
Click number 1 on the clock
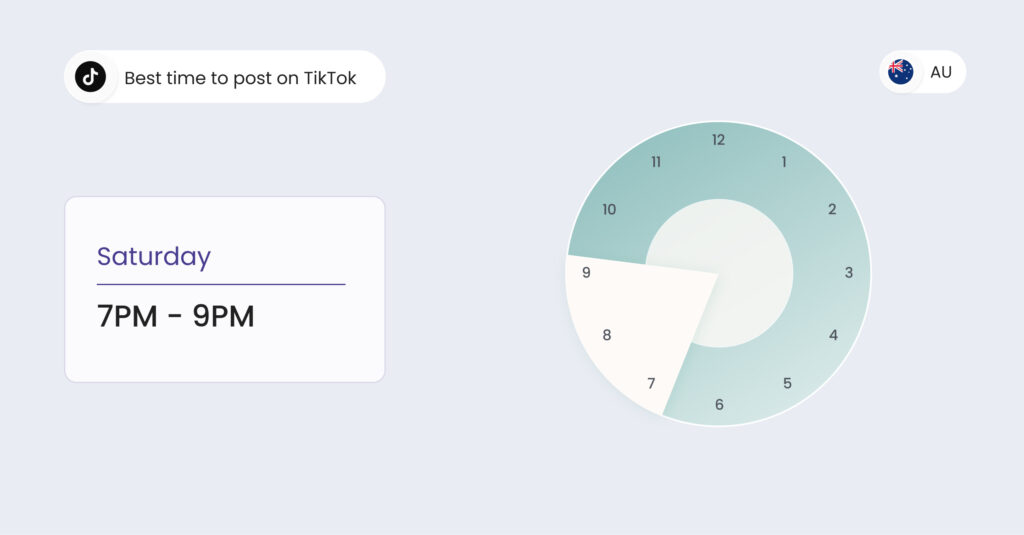[x=784, y=161]
